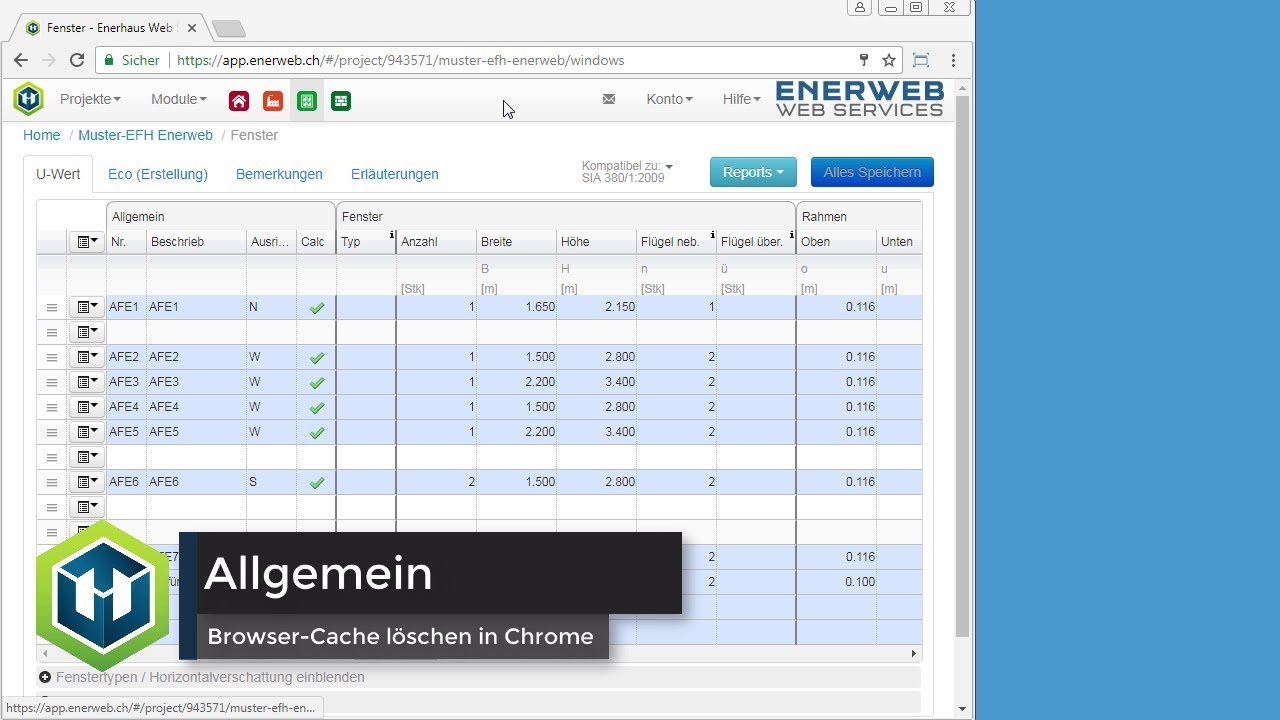The height and width of the screenshot is (720, 1280).
Task: Reload the page in Chrome
Action: (77, 60)
